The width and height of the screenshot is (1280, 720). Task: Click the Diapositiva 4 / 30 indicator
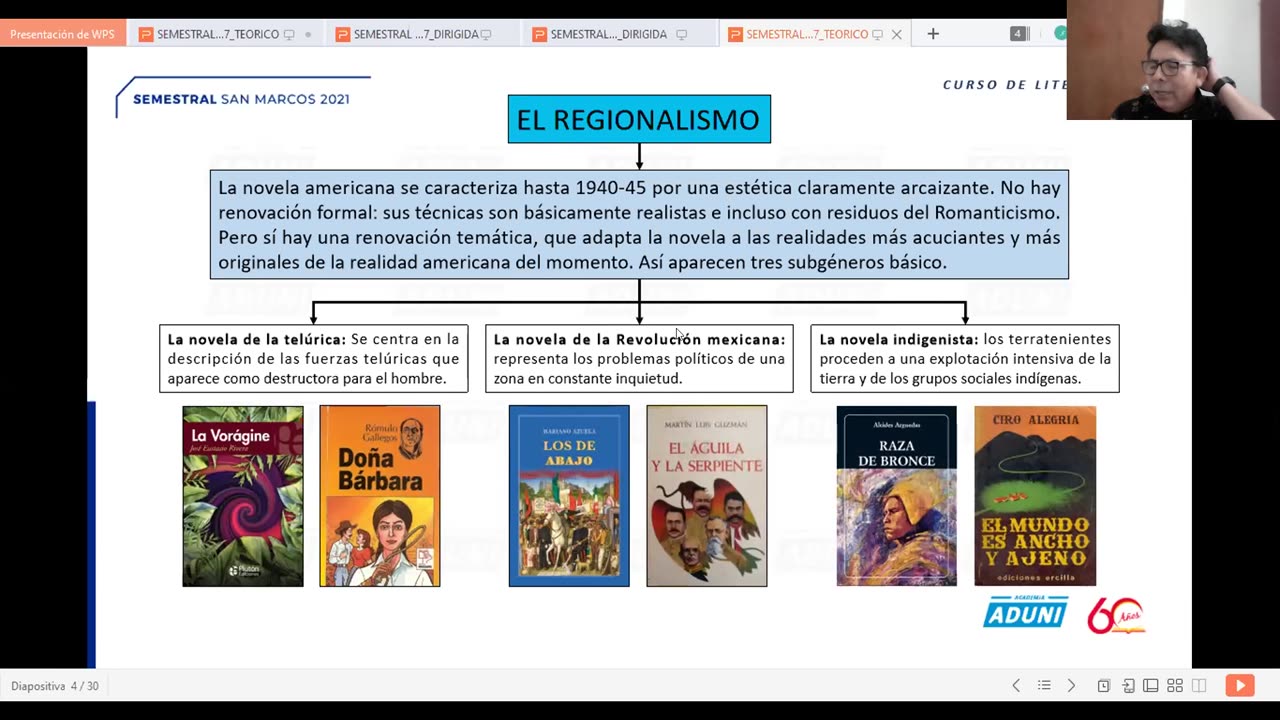click(55, 686)
